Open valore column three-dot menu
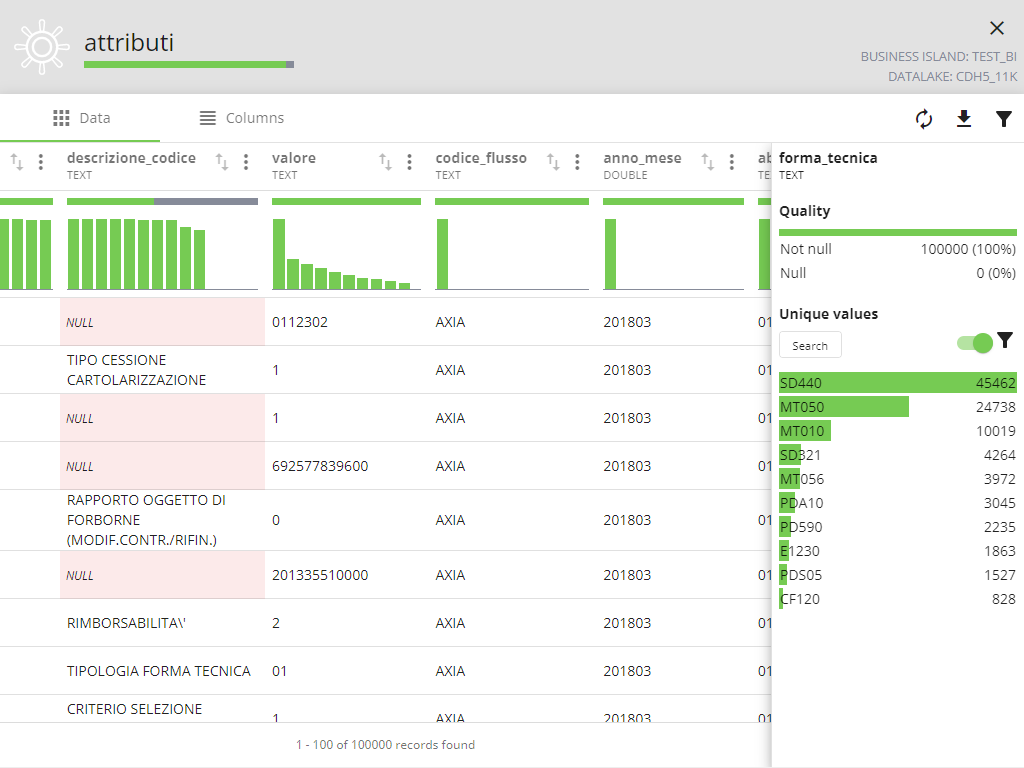Screen dimensions: 1024x768 409,162
